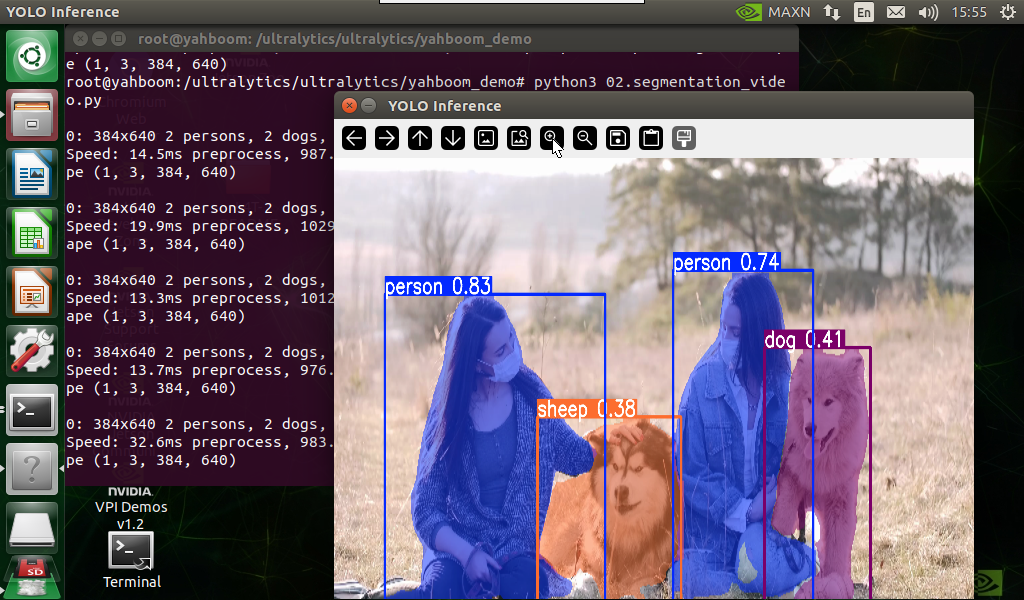Close the root@yahboom terminal window
The height and width of the screenshot is (600, 1024).
click(80, 39)
